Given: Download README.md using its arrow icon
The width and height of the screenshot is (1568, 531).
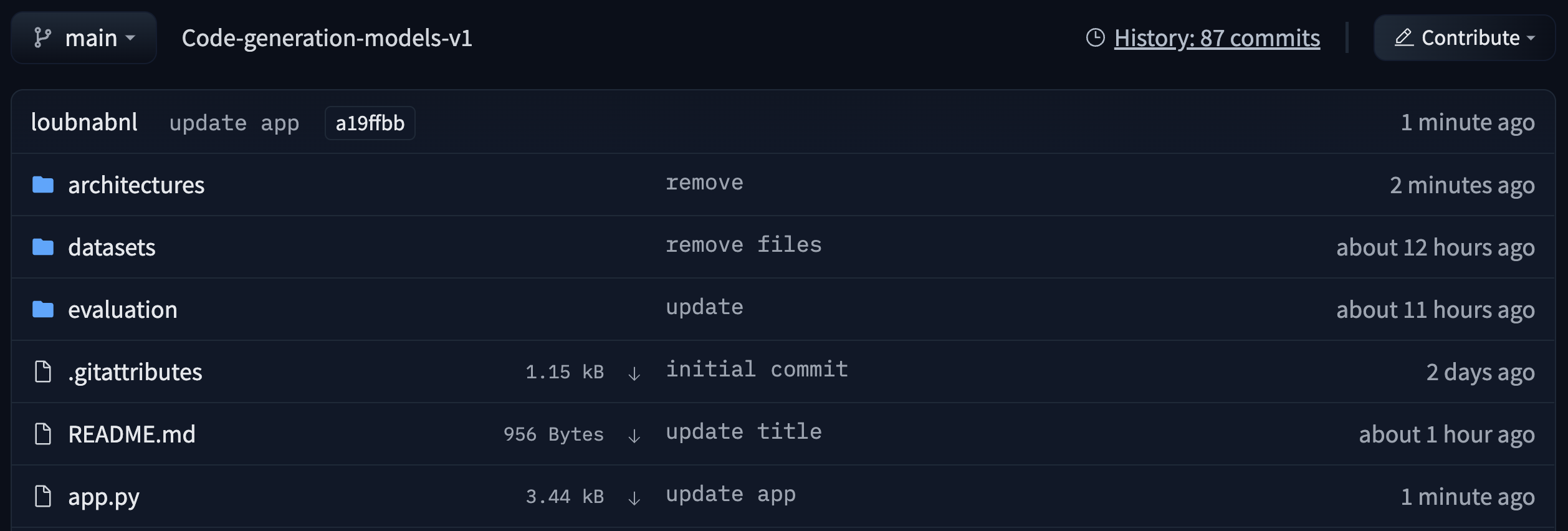Looking at the screenshot, I should (x=634, y=436).
